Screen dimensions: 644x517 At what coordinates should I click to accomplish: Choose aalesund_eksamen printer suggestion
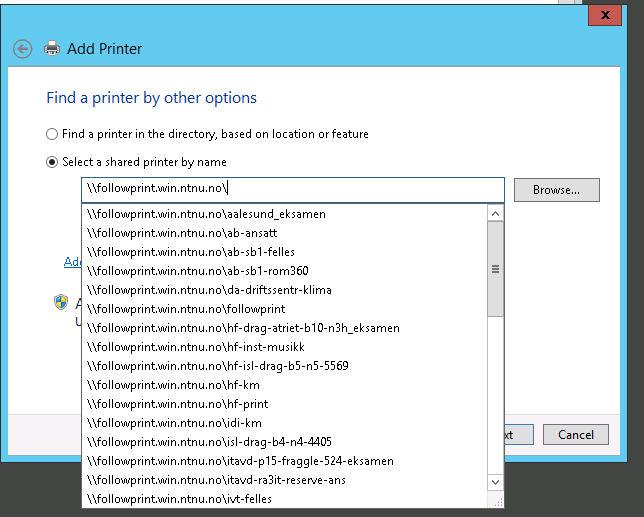coord(284,214)
